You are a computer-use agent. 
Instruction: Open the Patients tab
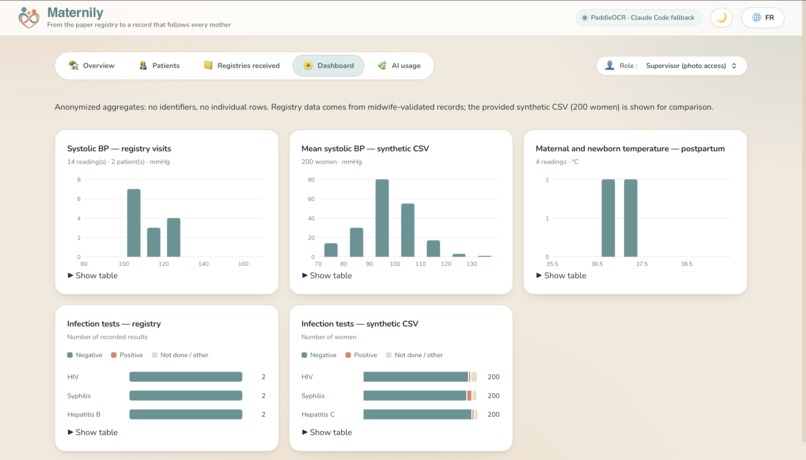[x=159, y=66]
